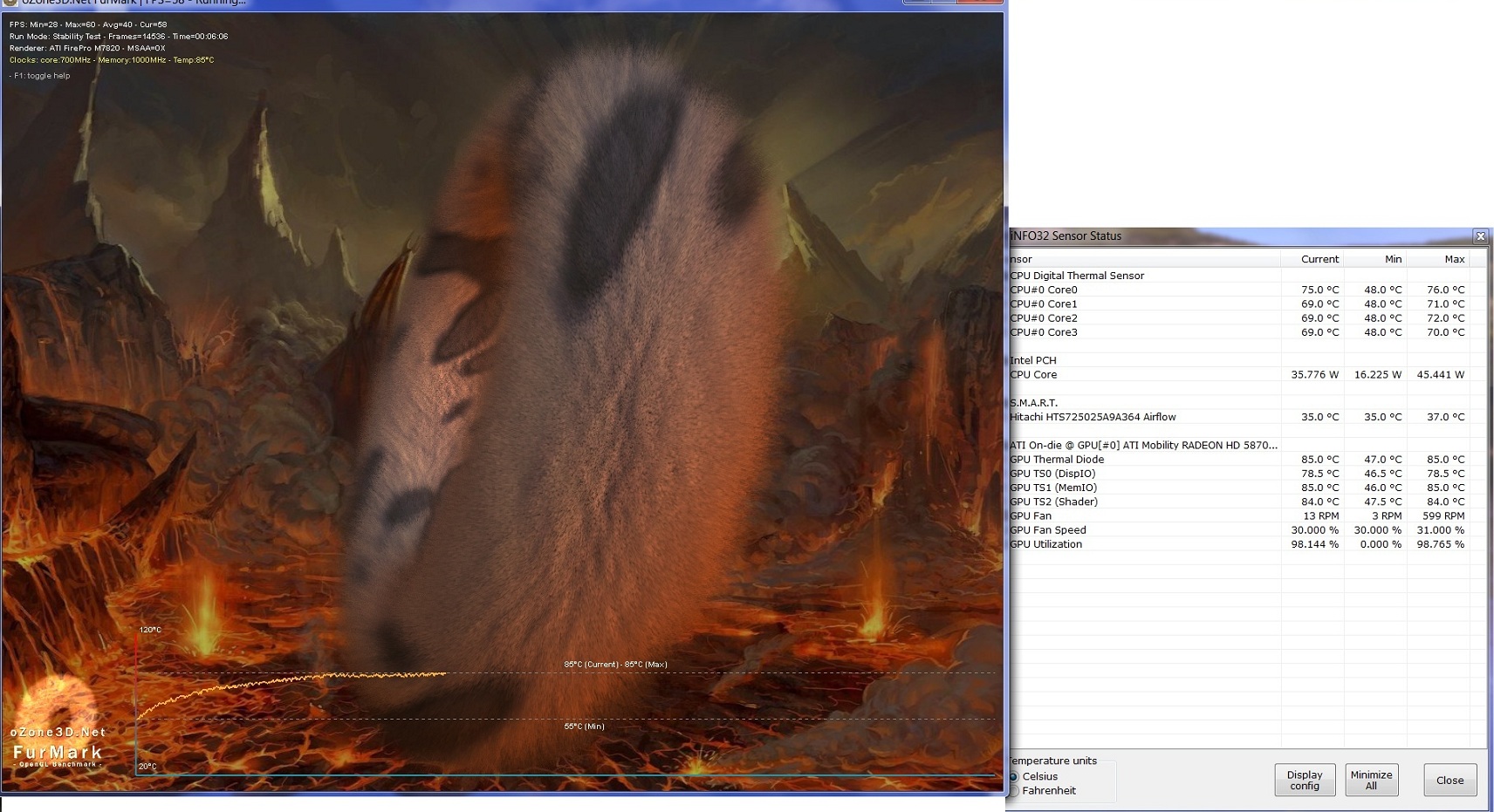Click the 71.0 °C max value for Core1
The height and width of the screenshot is (812, 1494).
1446,304
